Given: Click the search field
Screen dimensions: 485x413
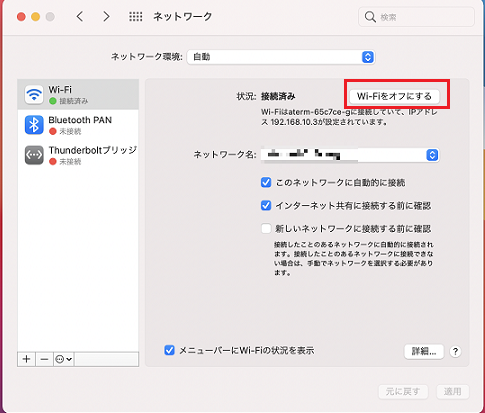Looking at the screenshot, I should click(x=416, y=17).
